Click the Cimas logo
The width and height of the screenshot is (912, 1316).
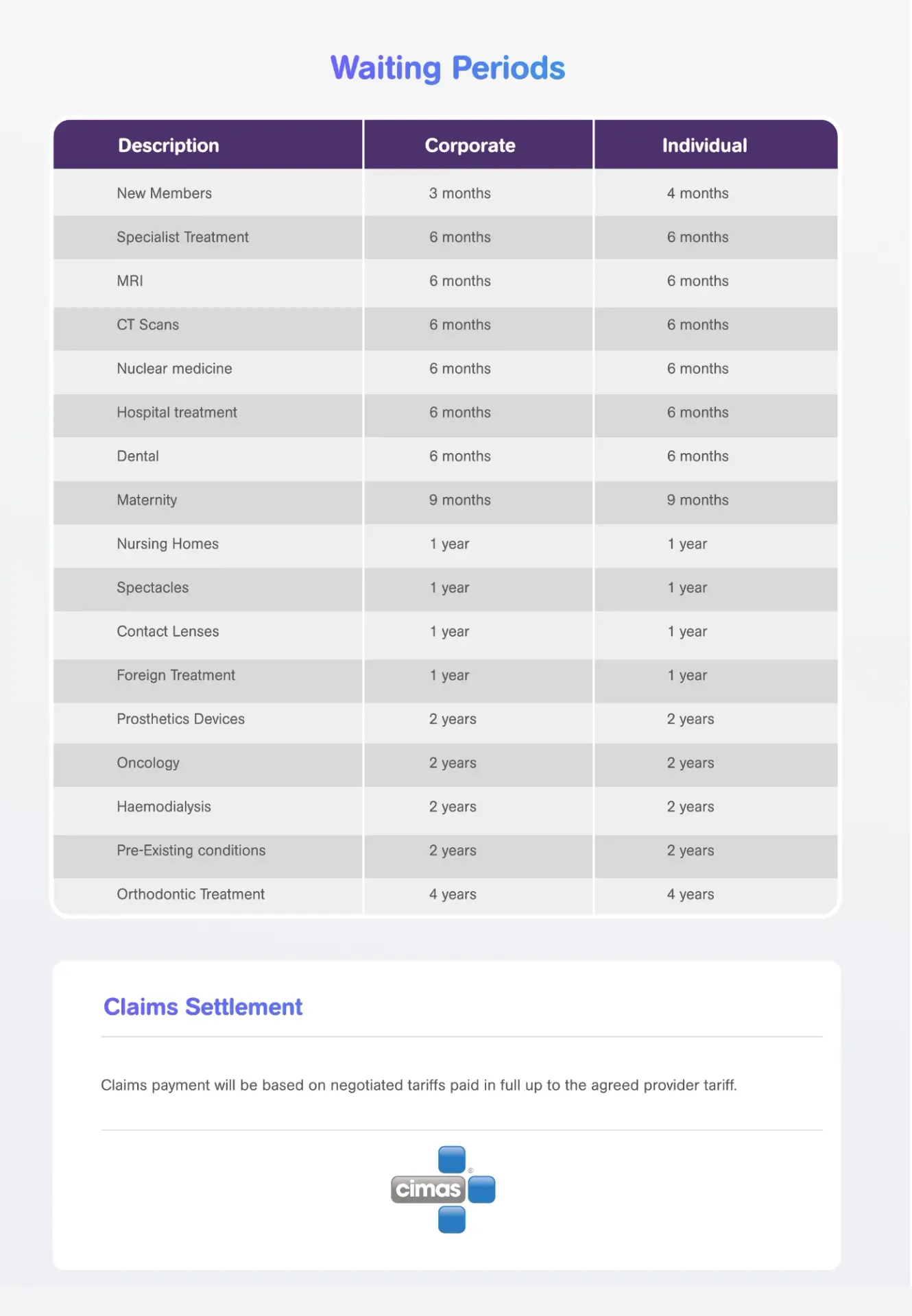(443, 1189)
